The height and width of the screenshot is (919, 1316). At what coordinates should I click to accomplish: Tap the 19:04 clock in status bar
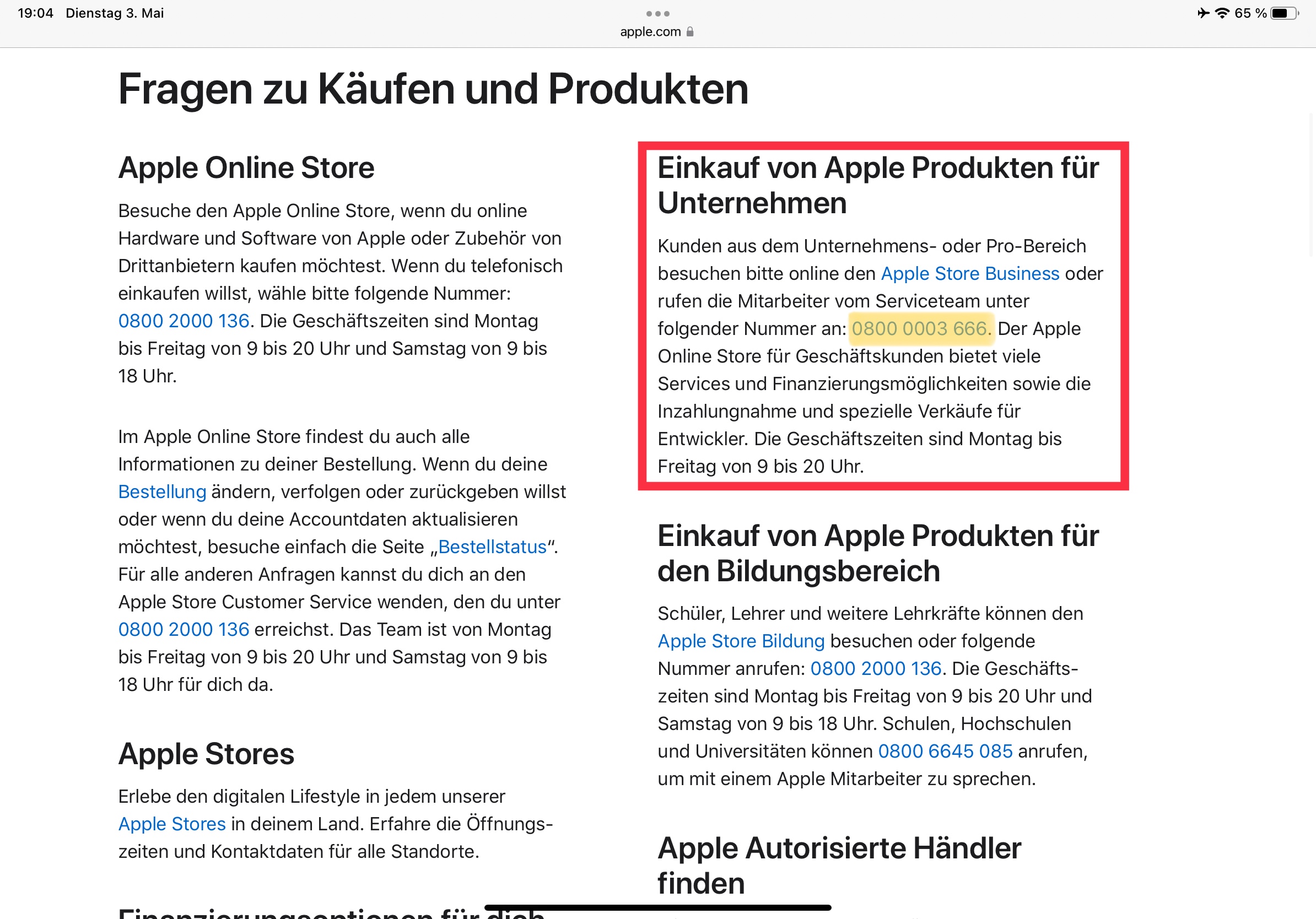pyautogui.click(x=35, y=13)
